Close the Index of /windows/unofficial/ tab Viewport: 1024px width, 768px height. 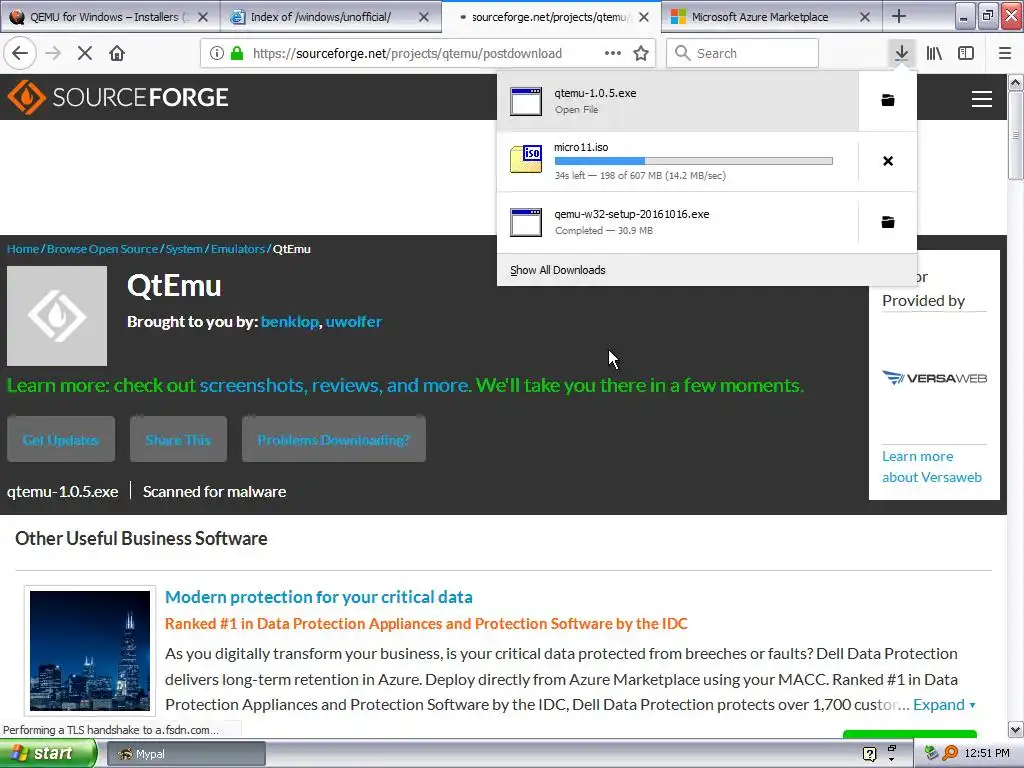coord(424,17)
